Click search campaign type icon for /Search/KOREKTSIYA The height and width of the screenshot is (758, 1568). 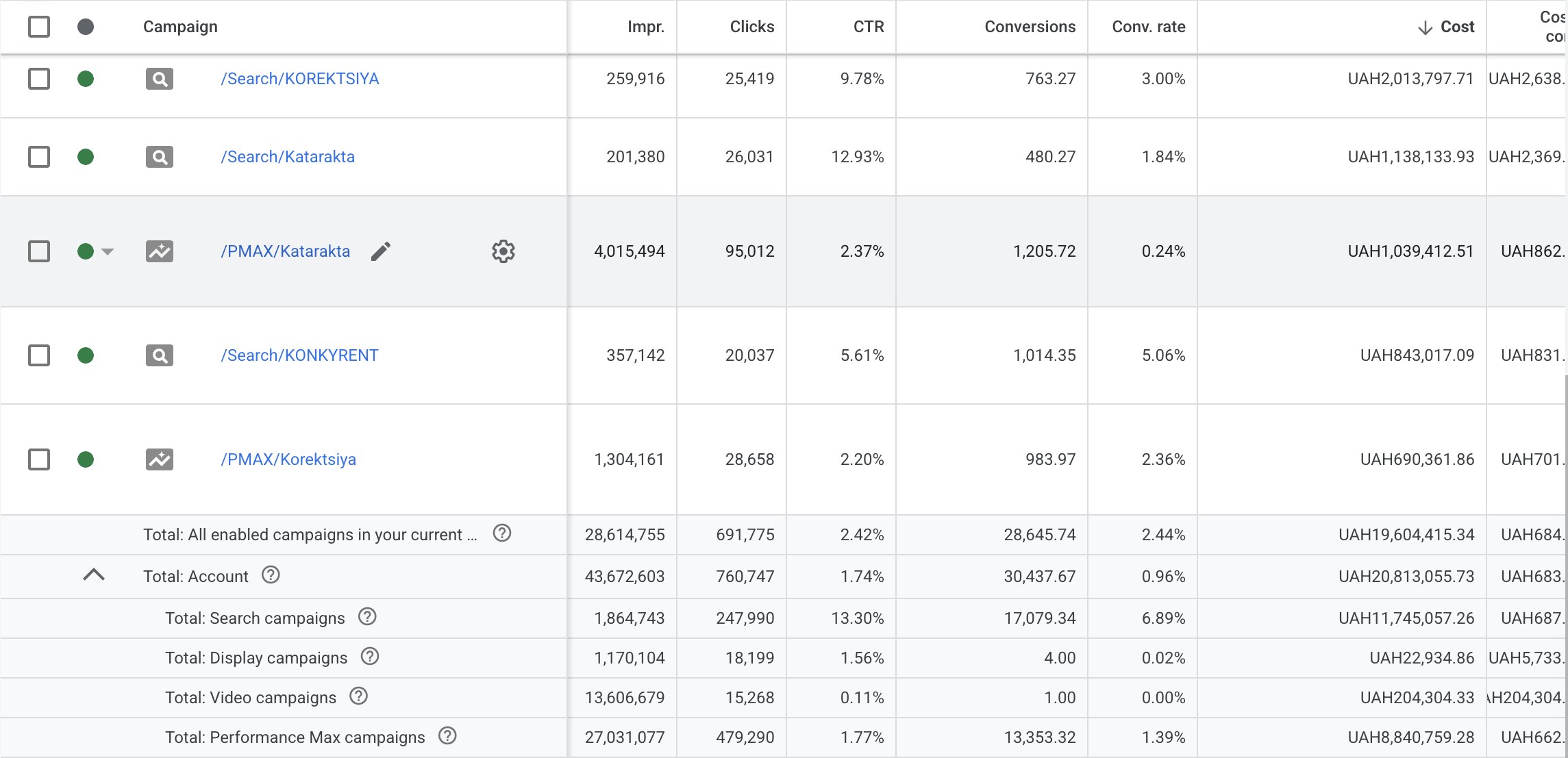[160, 79]
